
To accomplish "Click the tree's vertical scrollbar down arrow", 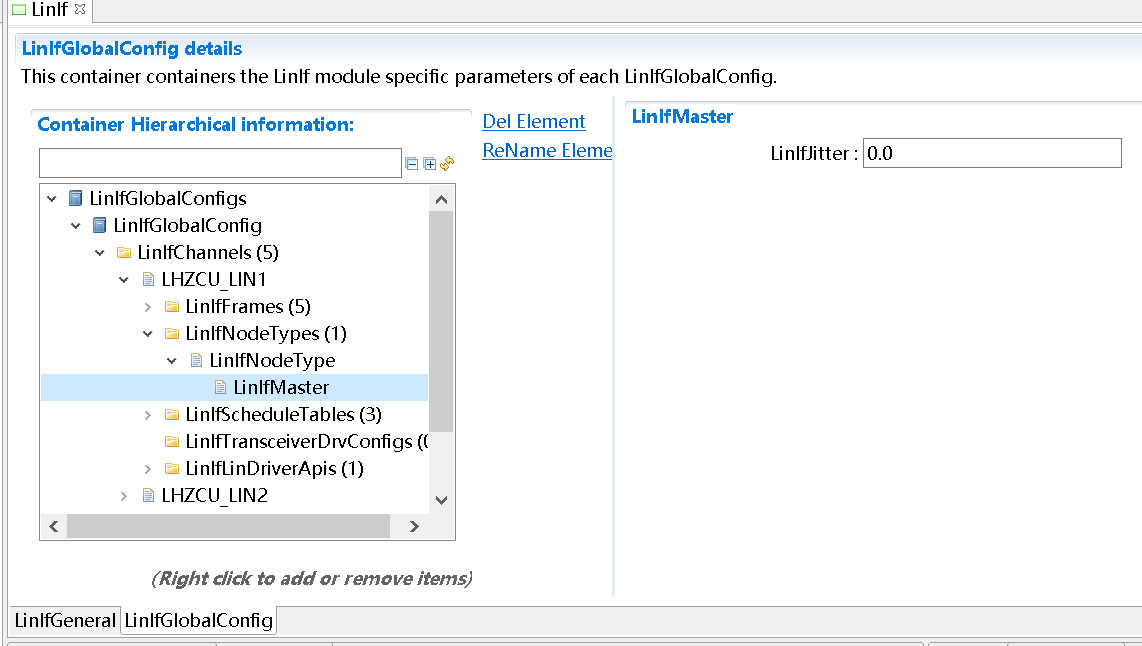I will (x=442, y=500).
